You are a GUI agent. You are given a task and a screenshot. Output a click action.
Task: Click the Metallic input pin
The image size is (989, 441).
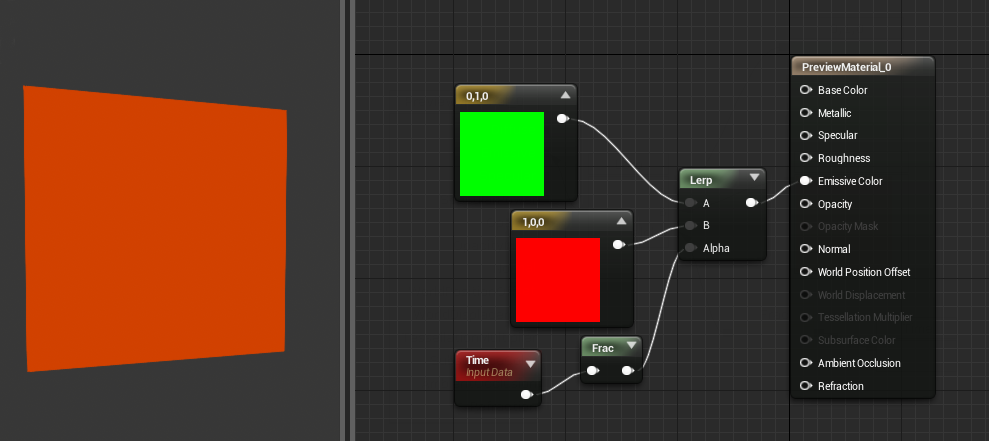(x=805, y=113)
